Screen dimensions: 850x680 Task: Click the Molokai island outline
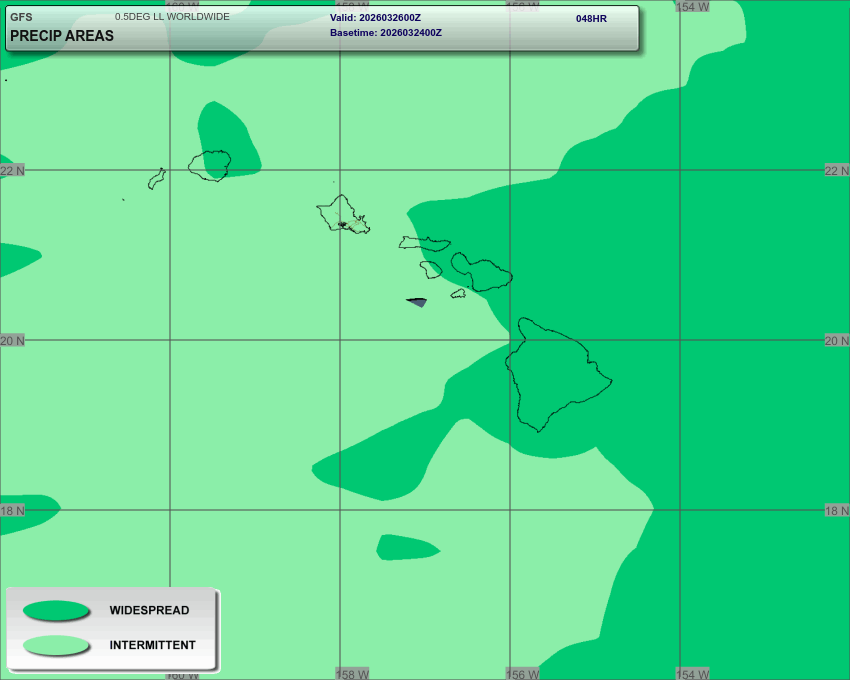pyautogui.click(x=424, y=243)
